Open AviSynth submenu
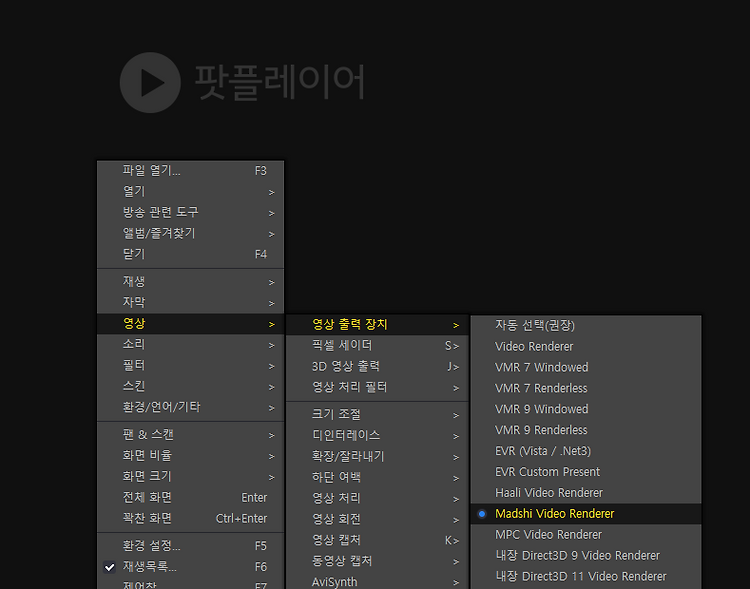The image size is (750, 589). (x=377, y=582)
